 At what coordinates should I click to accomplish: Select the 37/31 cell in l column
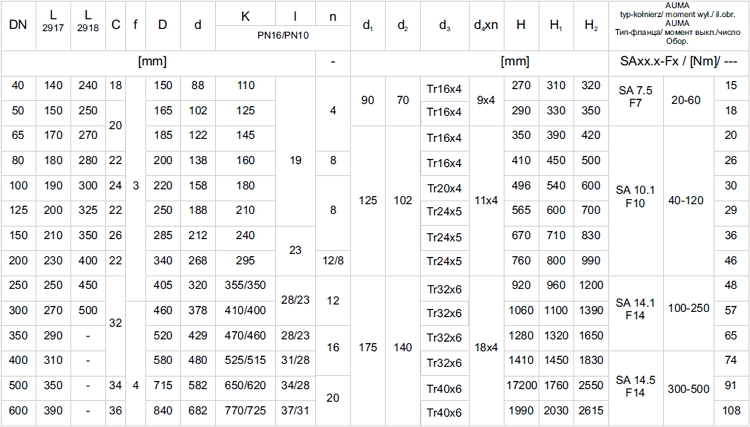pos(295,410)
